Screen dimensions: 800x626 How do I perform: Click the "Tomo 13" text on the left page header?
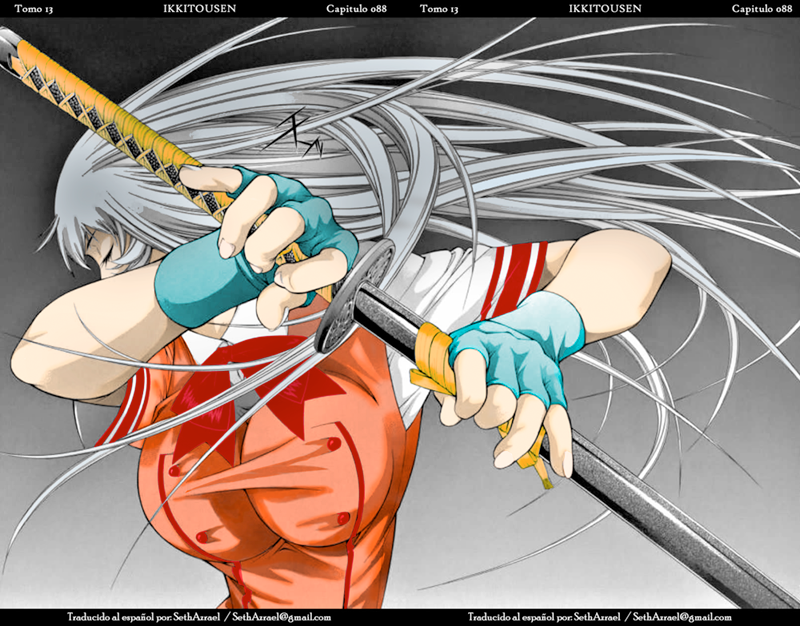pyautogui.click(x=34, y=9)
